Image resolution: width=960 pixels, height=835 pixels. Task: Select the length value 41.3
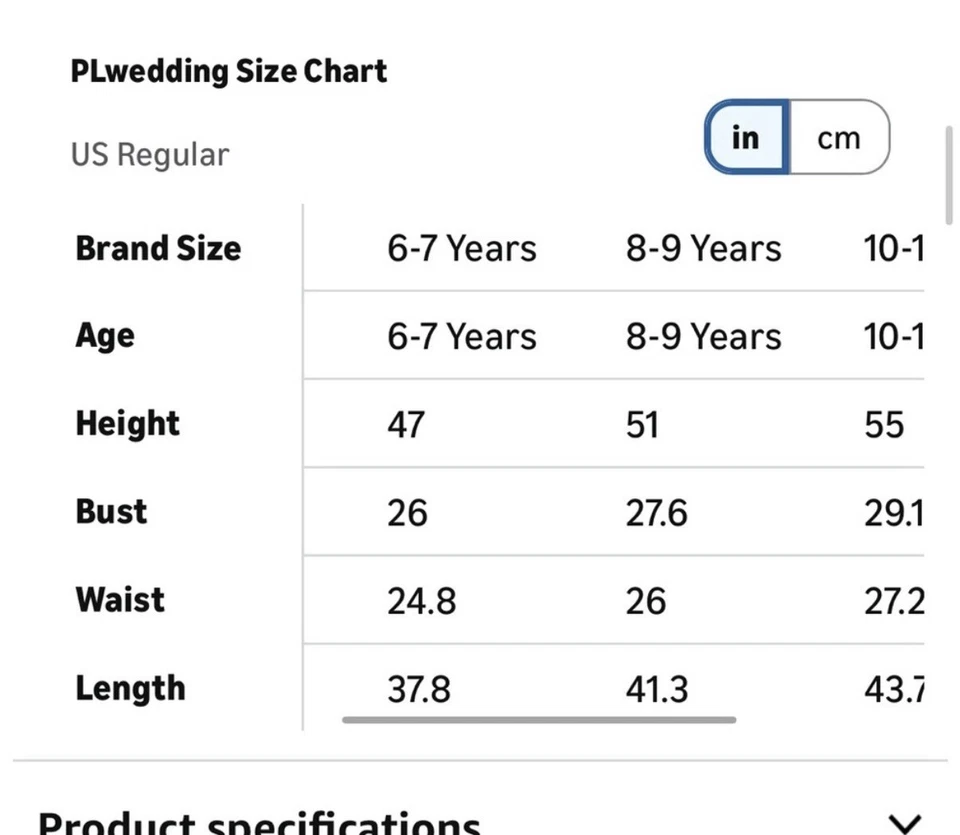tap(657, 689)
